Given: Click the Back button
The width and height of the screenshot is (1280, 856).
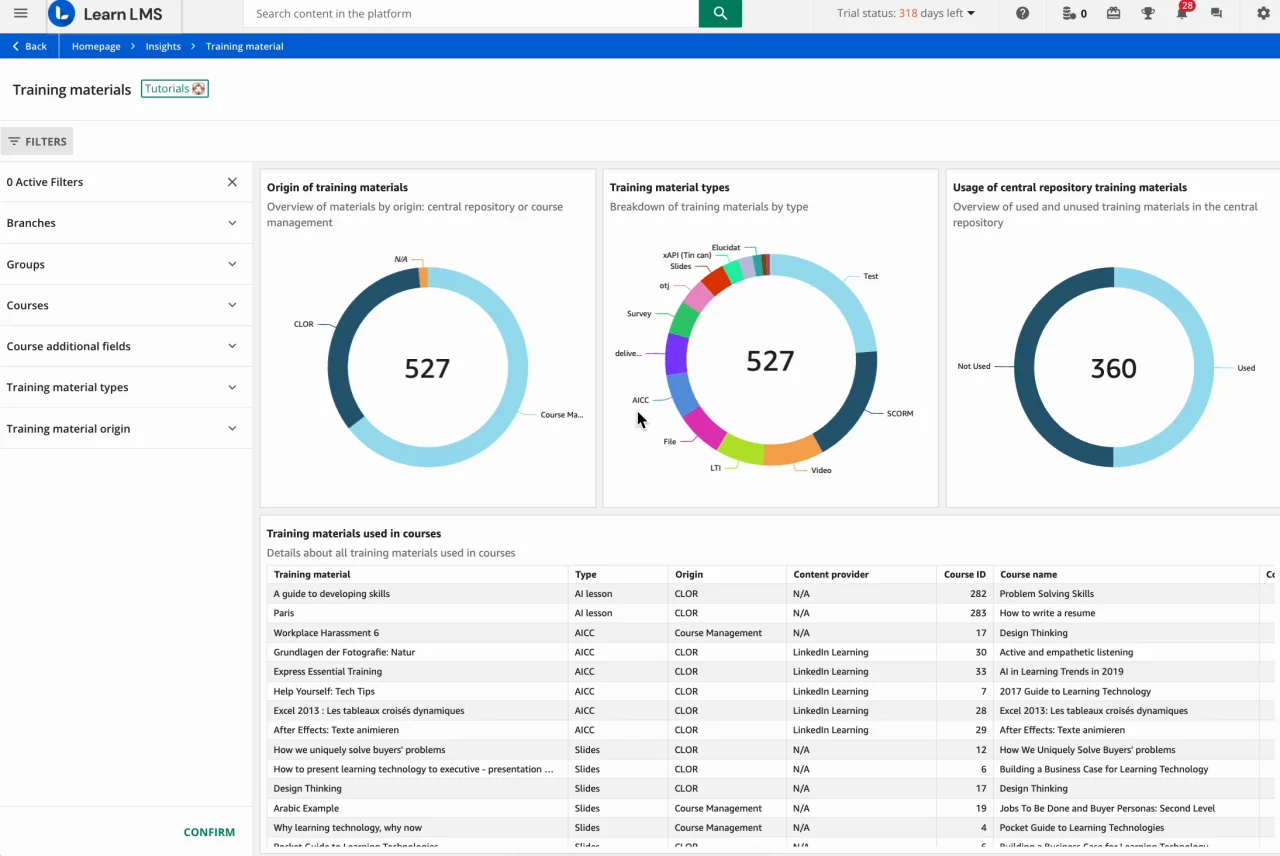Looking at the screenshot, I should 29,46.
